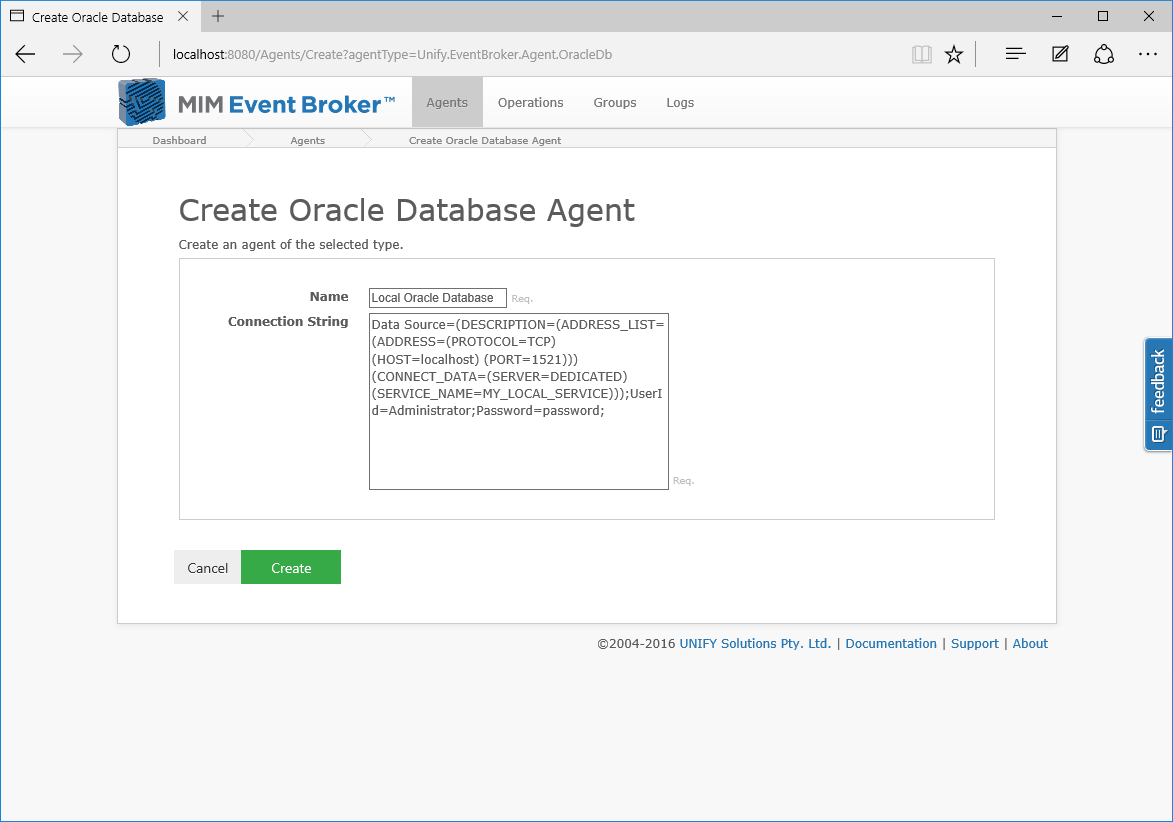The height and width of the screenshot is (822, 1173).
Task: Make a web note icon
Action: point(1060,54)
